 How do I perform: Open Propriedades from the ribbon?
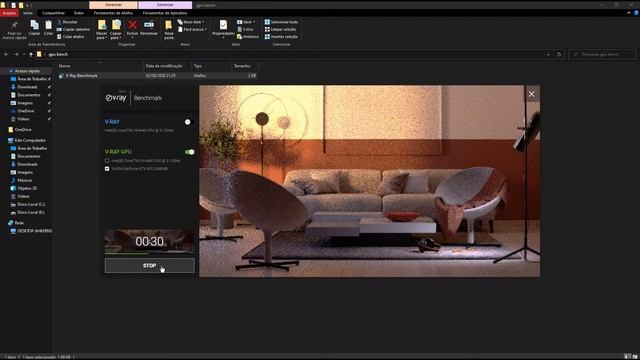coord(223,28)
